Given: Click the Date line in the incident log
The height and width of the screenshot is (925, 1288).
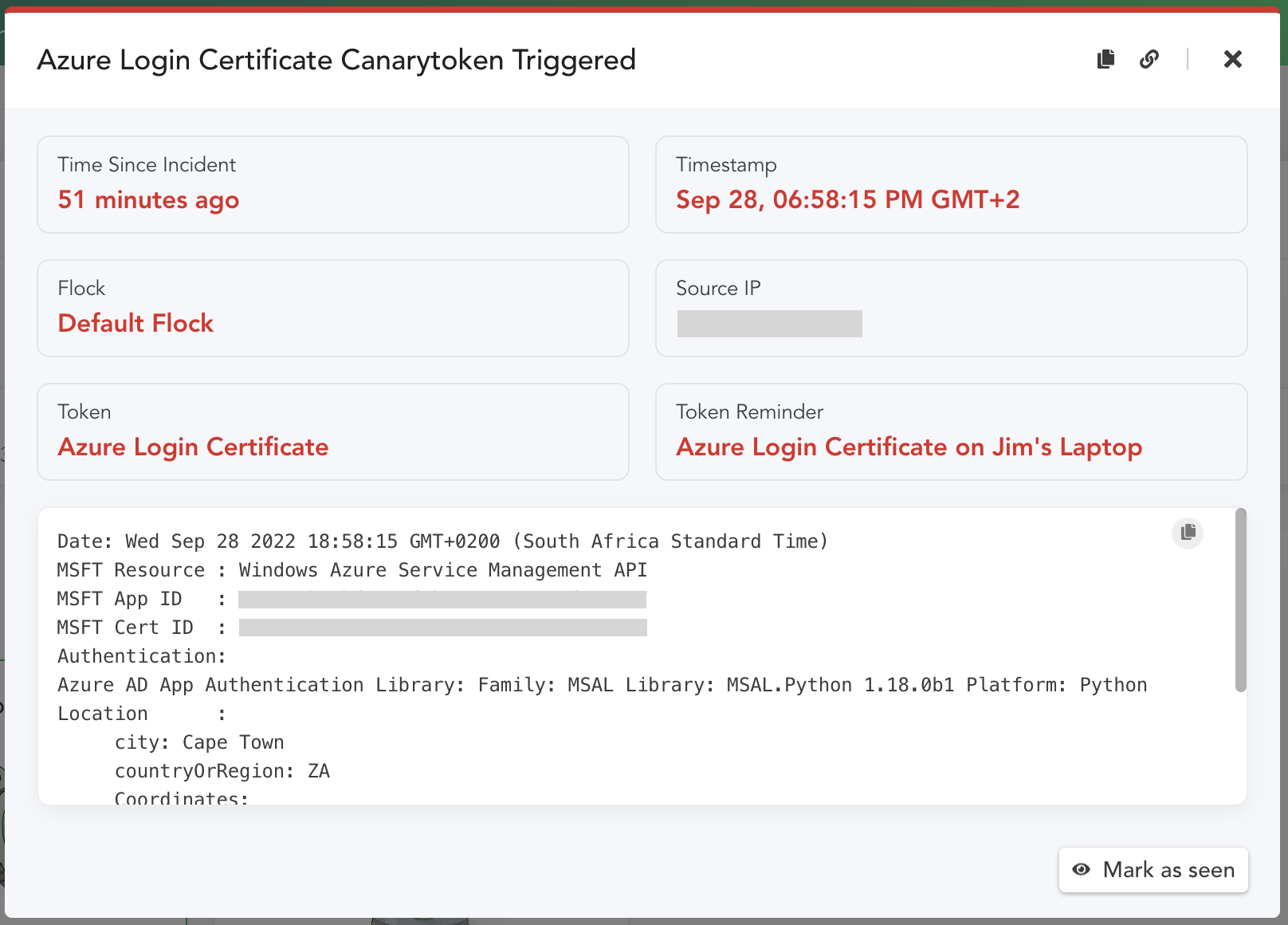Looking at the screenshot, I should (x=442, y=541).
